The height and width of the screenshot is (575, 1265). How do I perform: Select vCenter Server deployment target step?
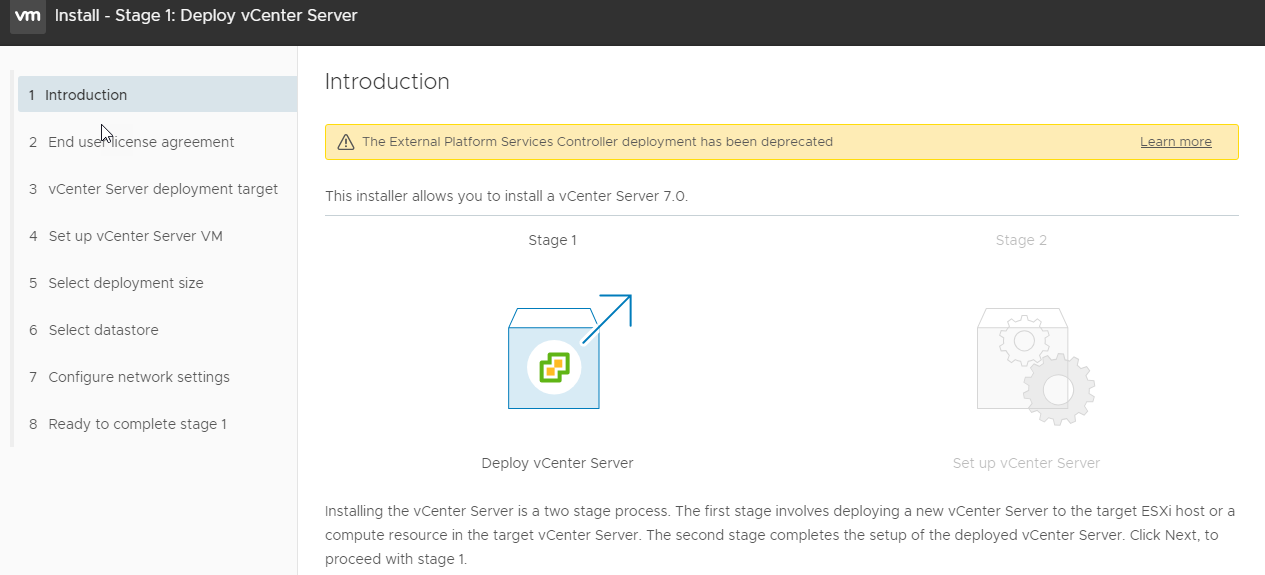coord(163,189)
